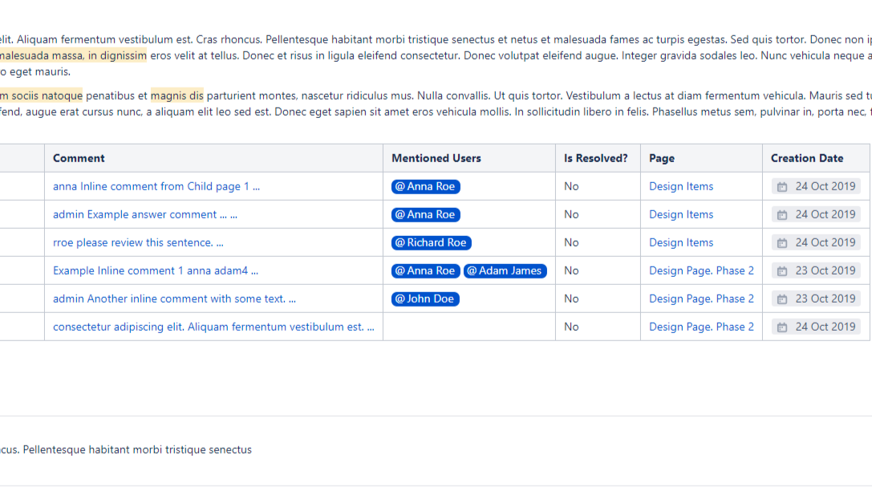The image size is (872, 496).
Task: Click calendar icon in the admin Example answer row
Action: click(782, 215)
